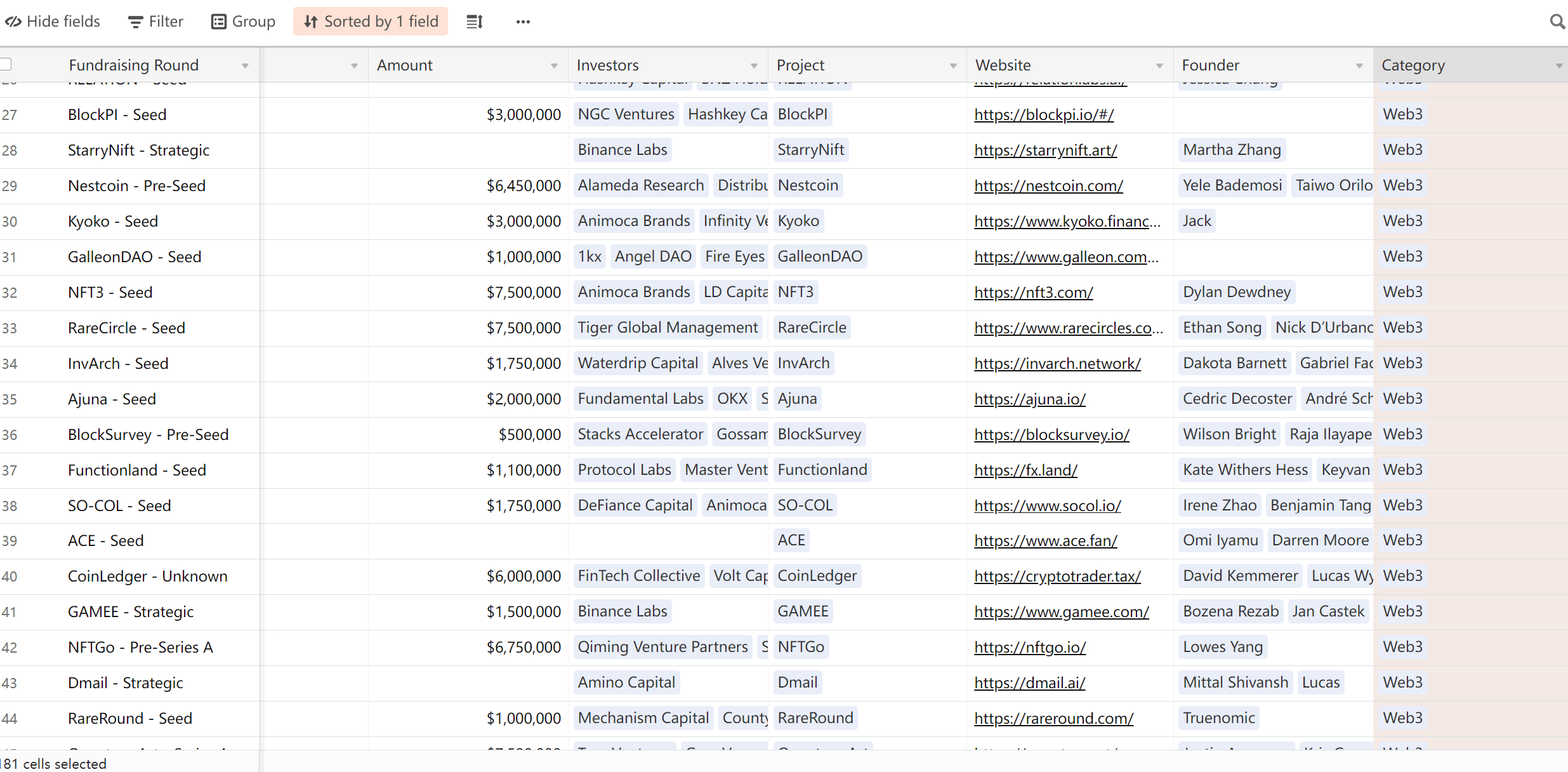The height and width of the screenshot is (772, 1568).
Task: Click the search magnifier icon
Action: (1557, 22)
